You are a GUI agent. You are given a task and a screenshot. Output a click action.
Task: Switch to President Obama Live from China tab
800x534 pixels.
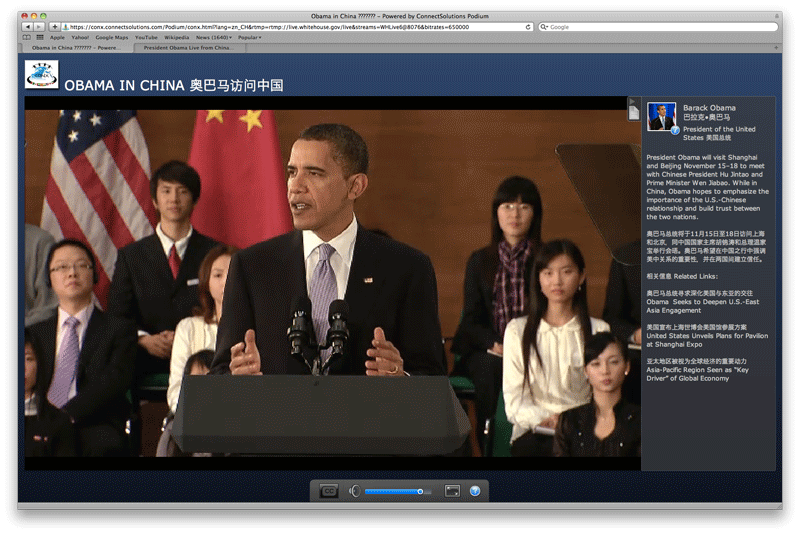click(188, 47)
